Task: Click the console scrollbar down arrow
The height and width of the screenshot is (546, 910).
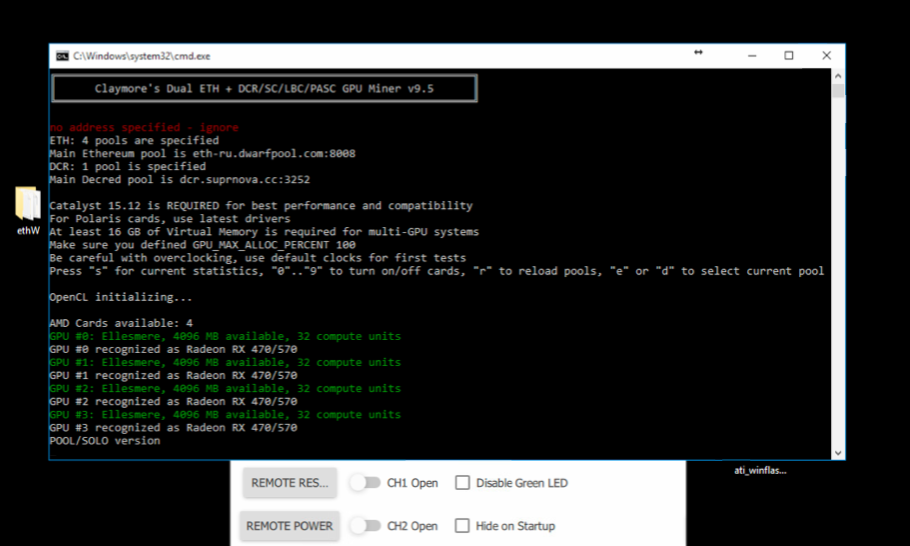Action: click(x=838, y=453)
